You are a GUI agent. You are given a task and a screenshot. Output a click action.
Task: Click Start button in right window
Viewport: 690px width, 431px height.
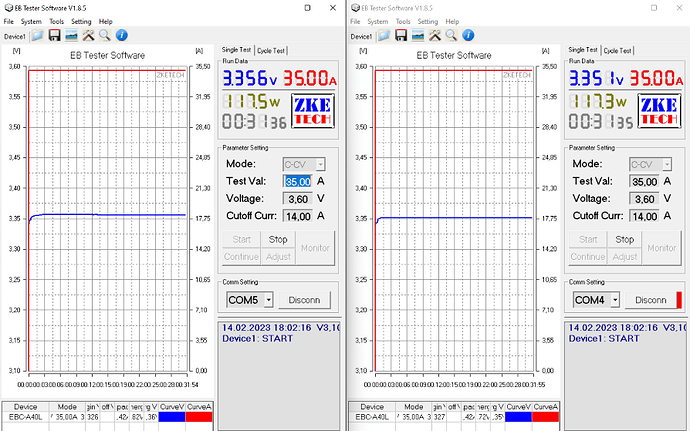coord(588,239)
